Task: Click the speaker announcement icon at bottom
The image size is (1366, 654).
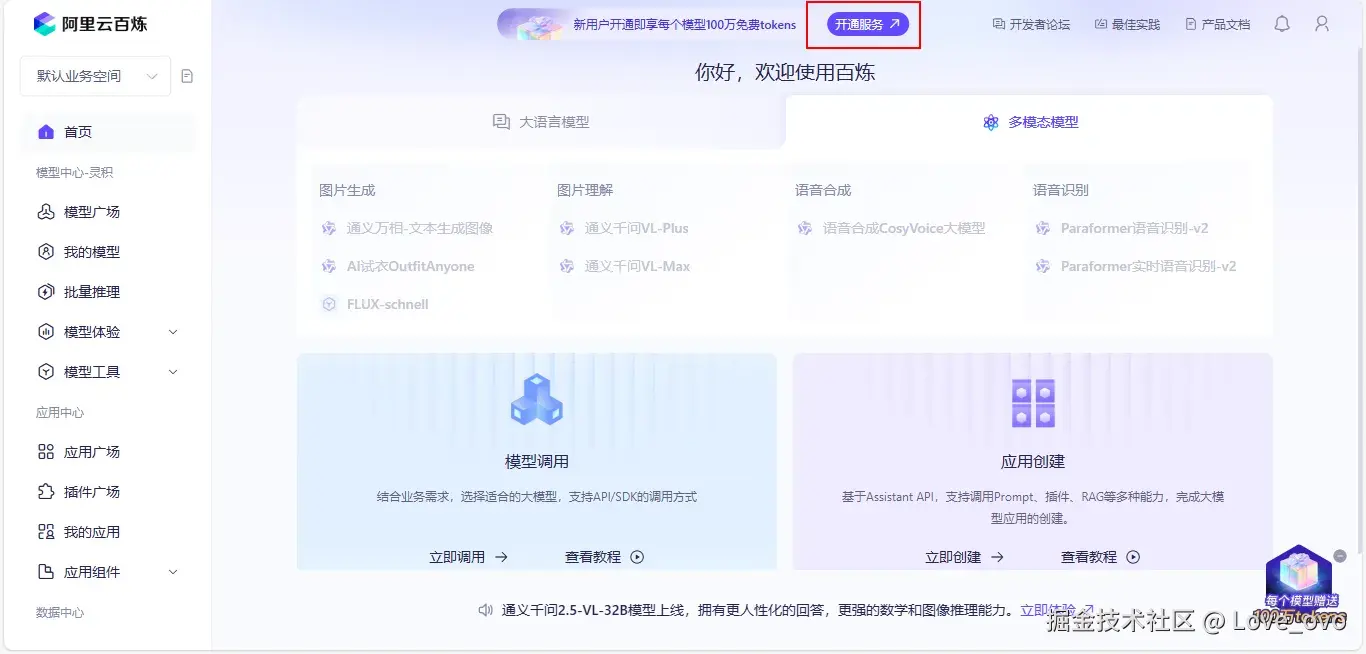Action: 486,610
